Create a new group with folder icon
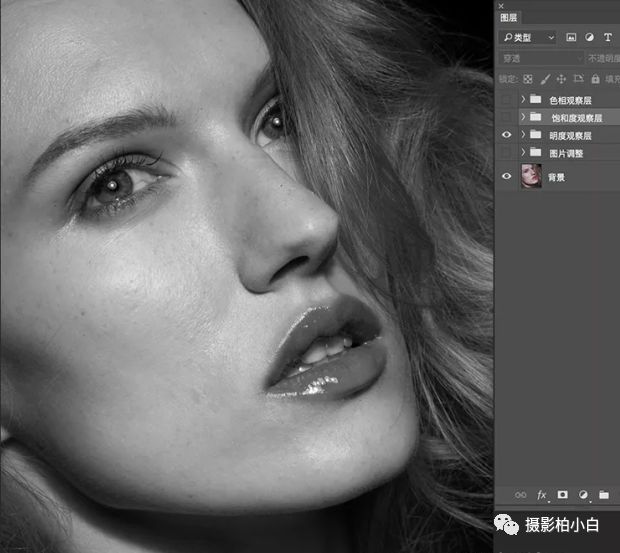 (604, 495)
